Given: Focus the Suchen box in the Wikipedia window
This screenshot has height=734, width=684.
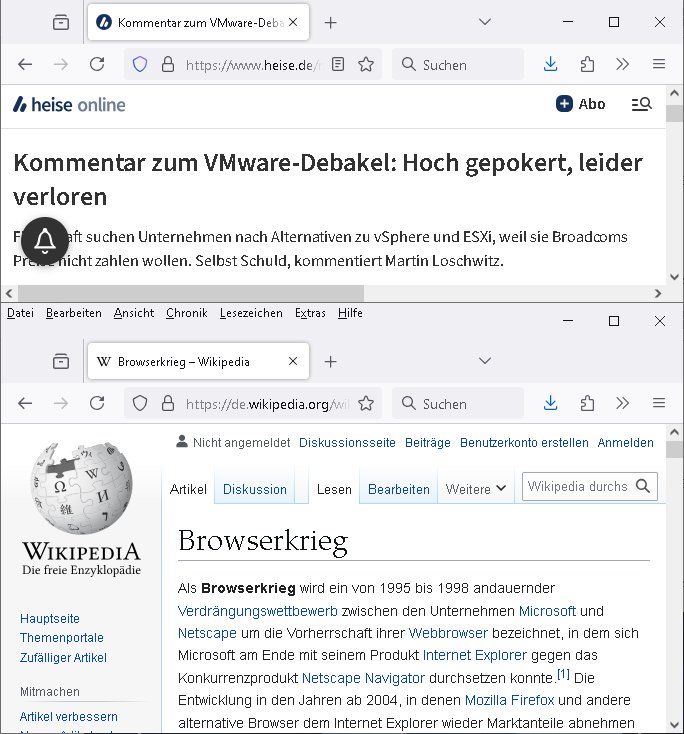Looking at the screenshot, I should tap(458, 403).
